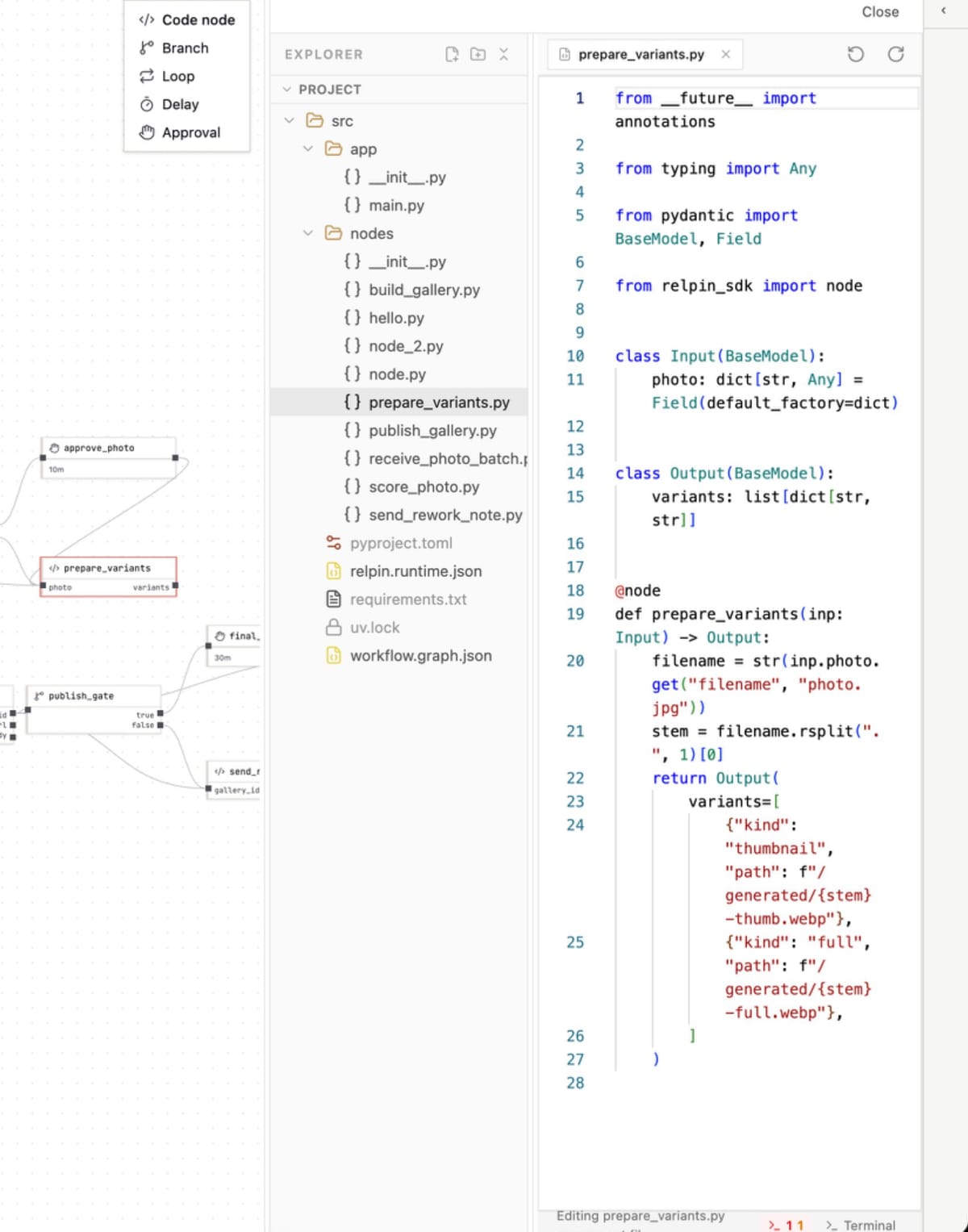Open send_rework_note.py in Explorer
Viewport: 968px width, 1232px height.
399,515
